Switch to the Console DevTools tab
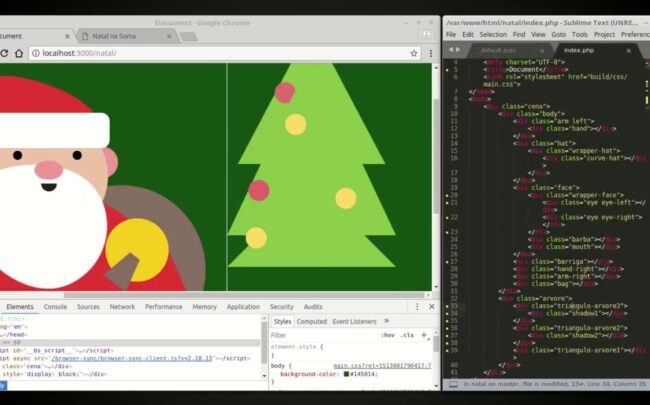Viewport: 650px width, 405px height. pos(55,307)
